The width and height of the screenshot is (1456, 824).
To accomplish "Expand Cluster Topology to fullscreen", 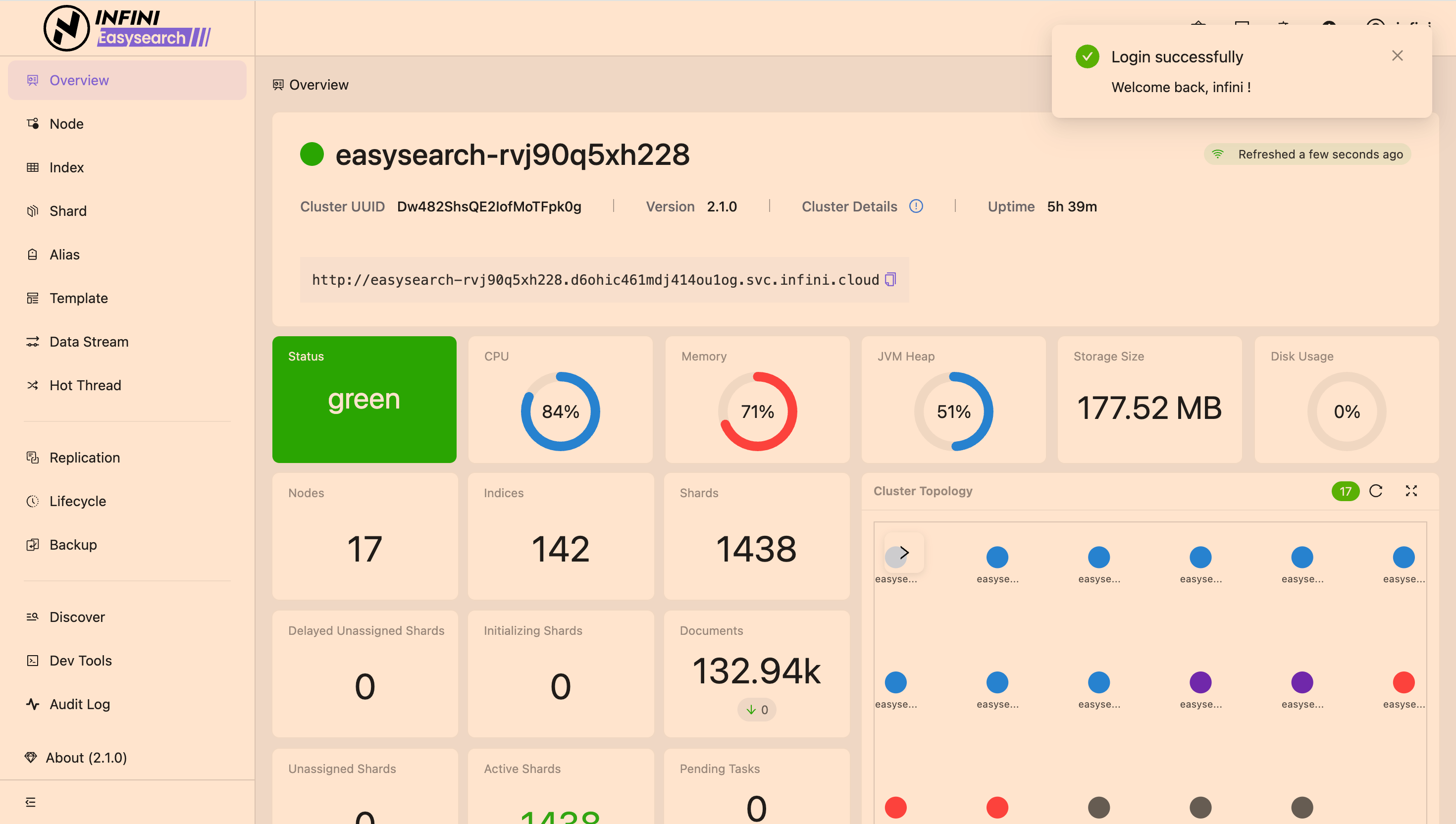I will [1411, 491].
